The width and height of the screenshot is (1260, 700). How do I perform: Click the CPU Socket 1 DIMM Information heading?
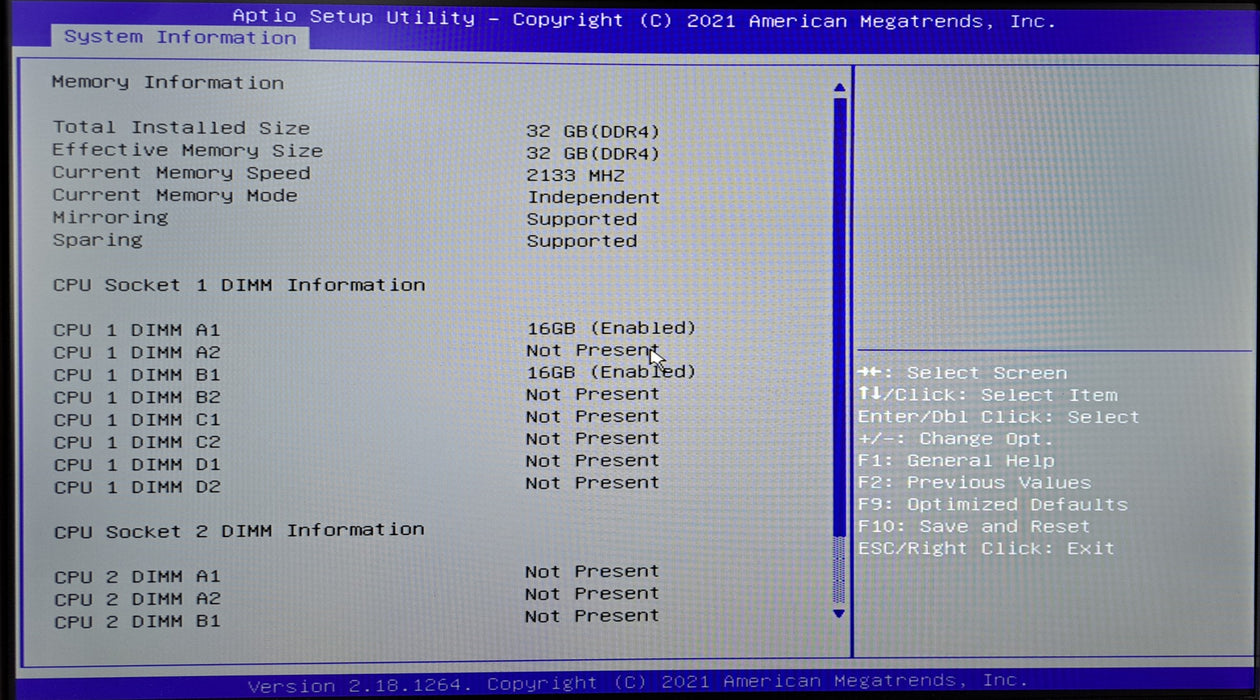click(x=239, y=285)
